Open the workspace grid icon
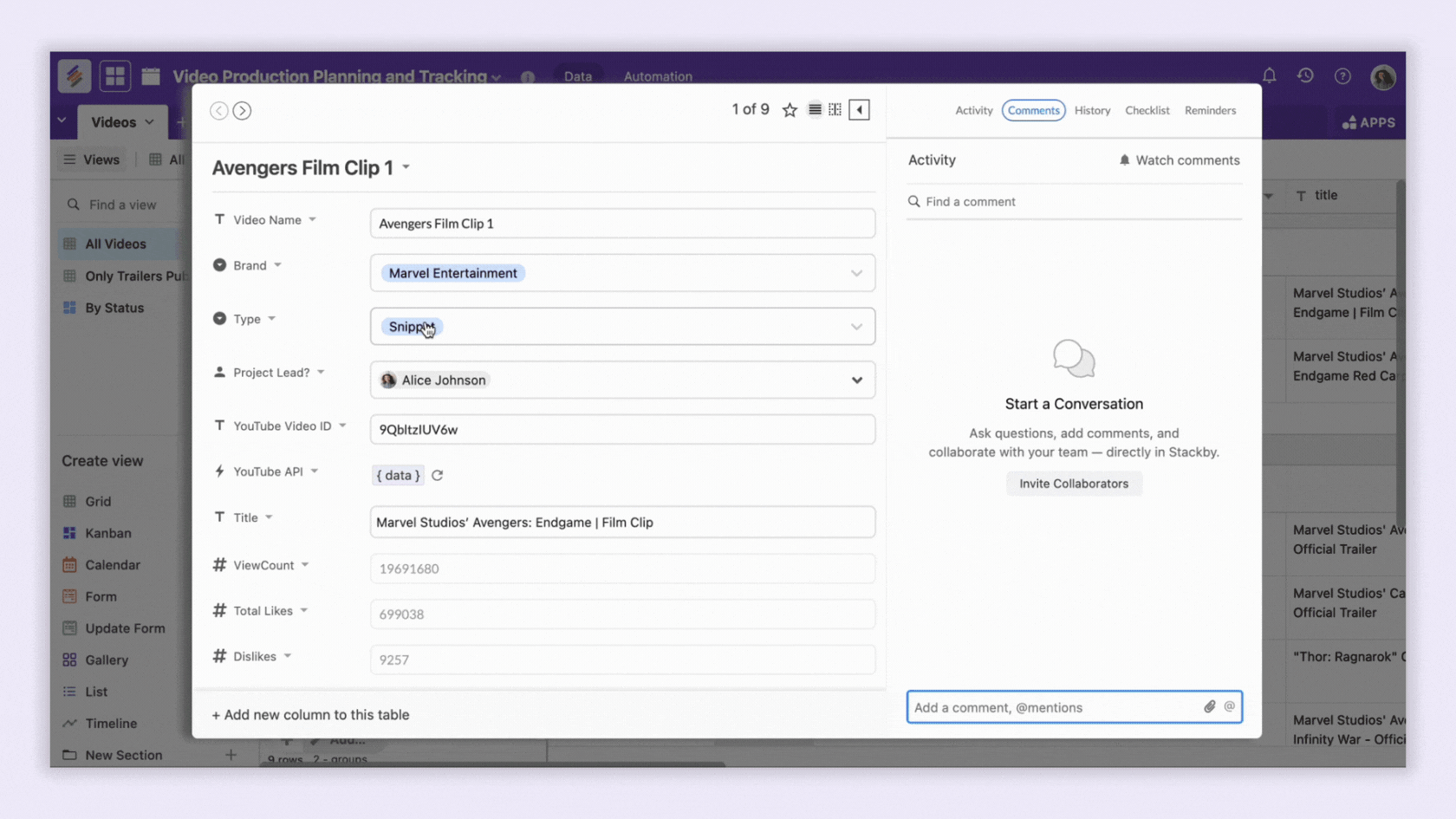 (x=114, y=76)
